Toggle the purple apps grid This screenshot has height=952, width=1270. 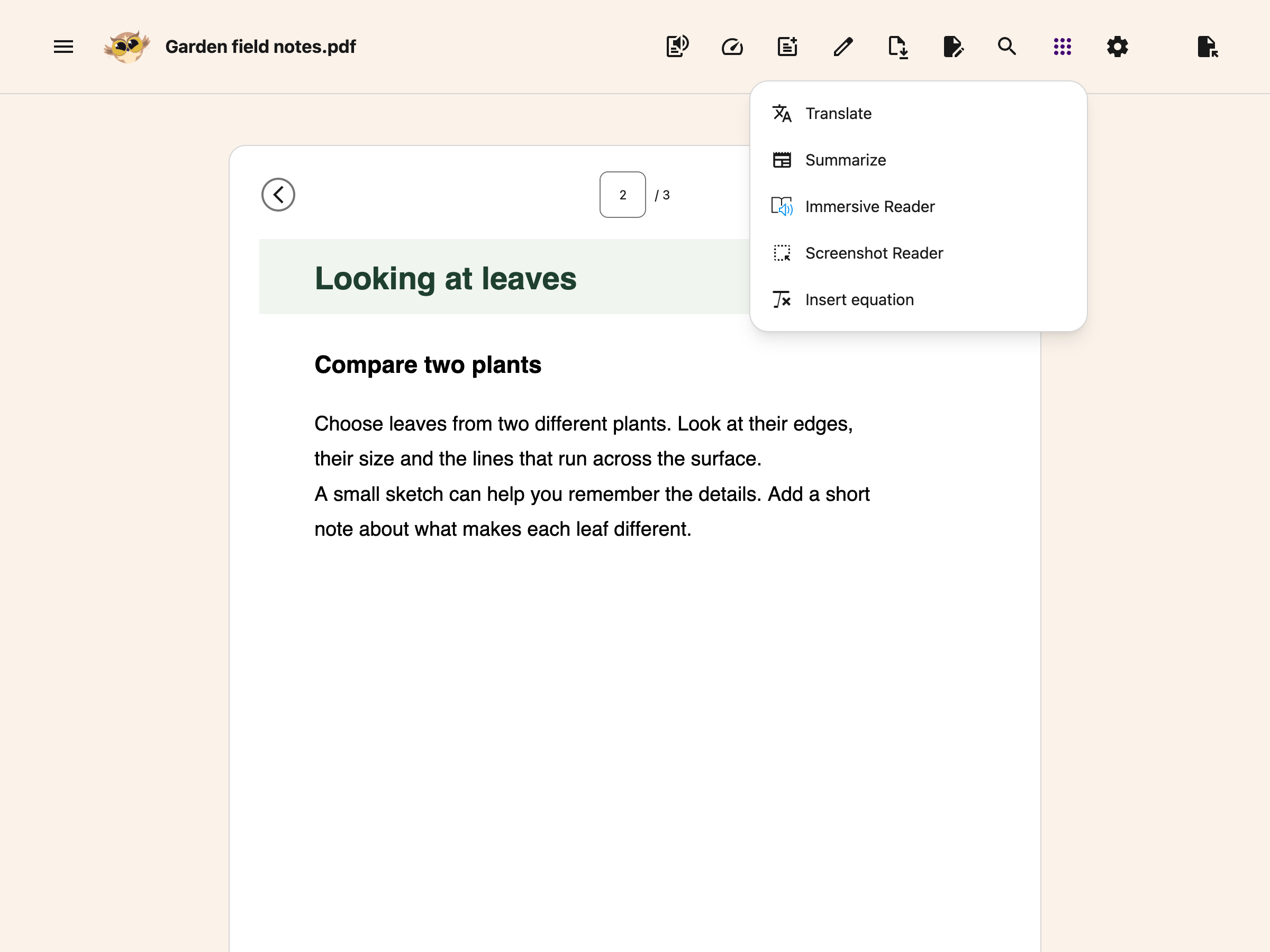1062,47
